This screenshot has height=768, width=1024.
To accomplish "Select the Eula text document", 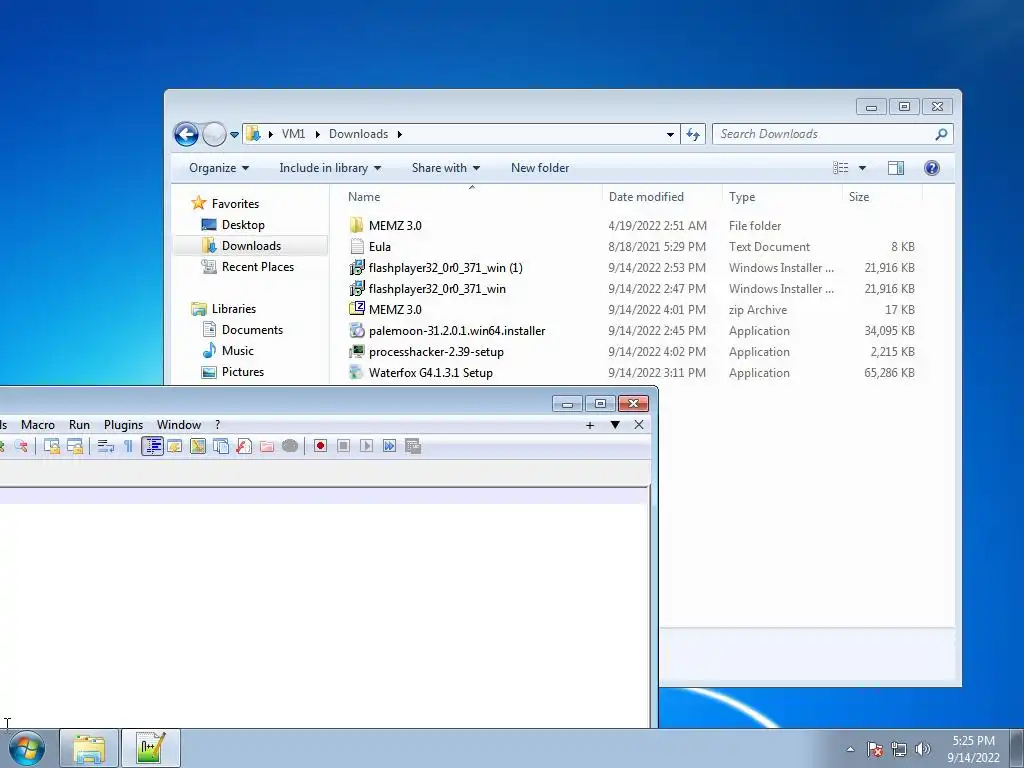I will pos(632,246).
